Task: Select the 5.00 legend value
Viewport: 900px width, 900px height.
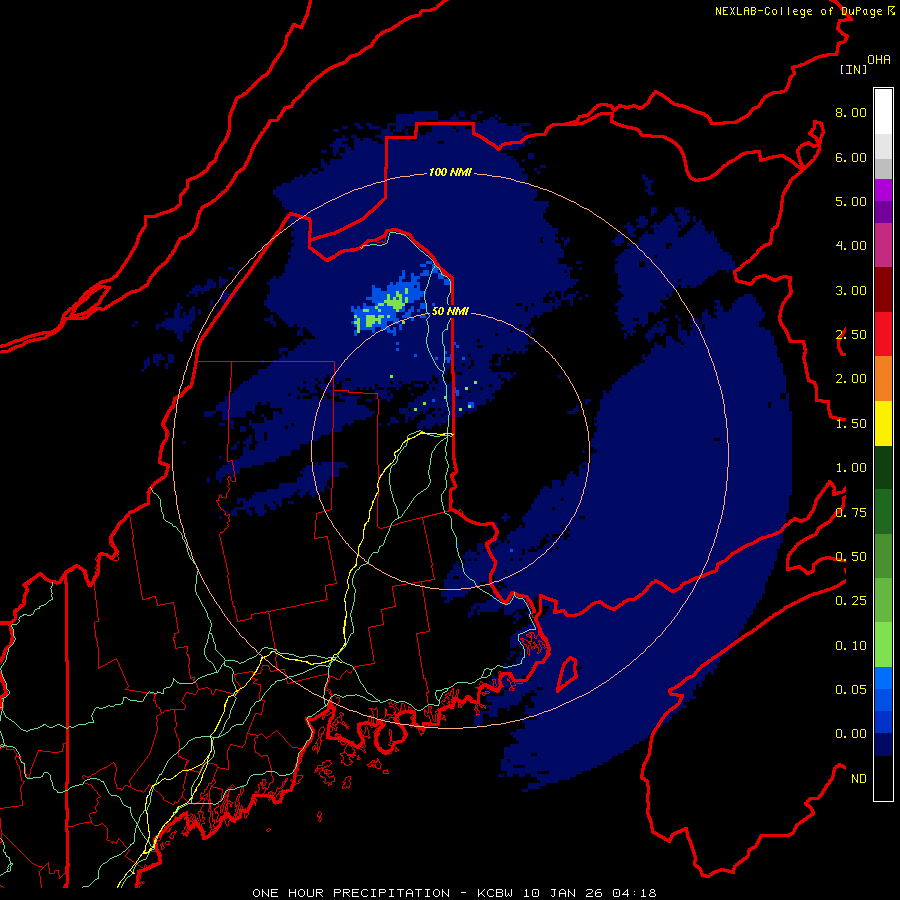Action: (851, 201)
